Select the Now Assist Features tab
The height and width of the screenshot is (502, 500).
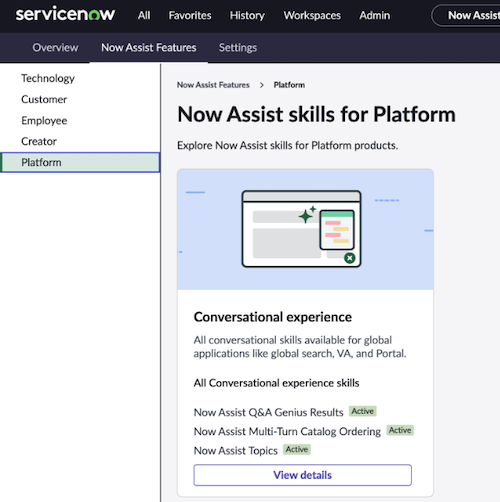tap(149, 48)
